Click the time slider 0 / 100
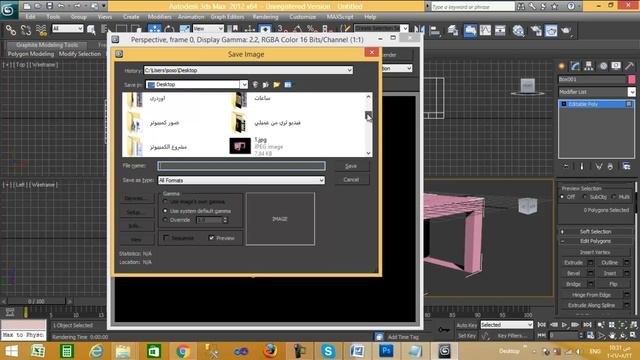The height and width of the screenshot is (360, 640). click(x=36, y=301)
